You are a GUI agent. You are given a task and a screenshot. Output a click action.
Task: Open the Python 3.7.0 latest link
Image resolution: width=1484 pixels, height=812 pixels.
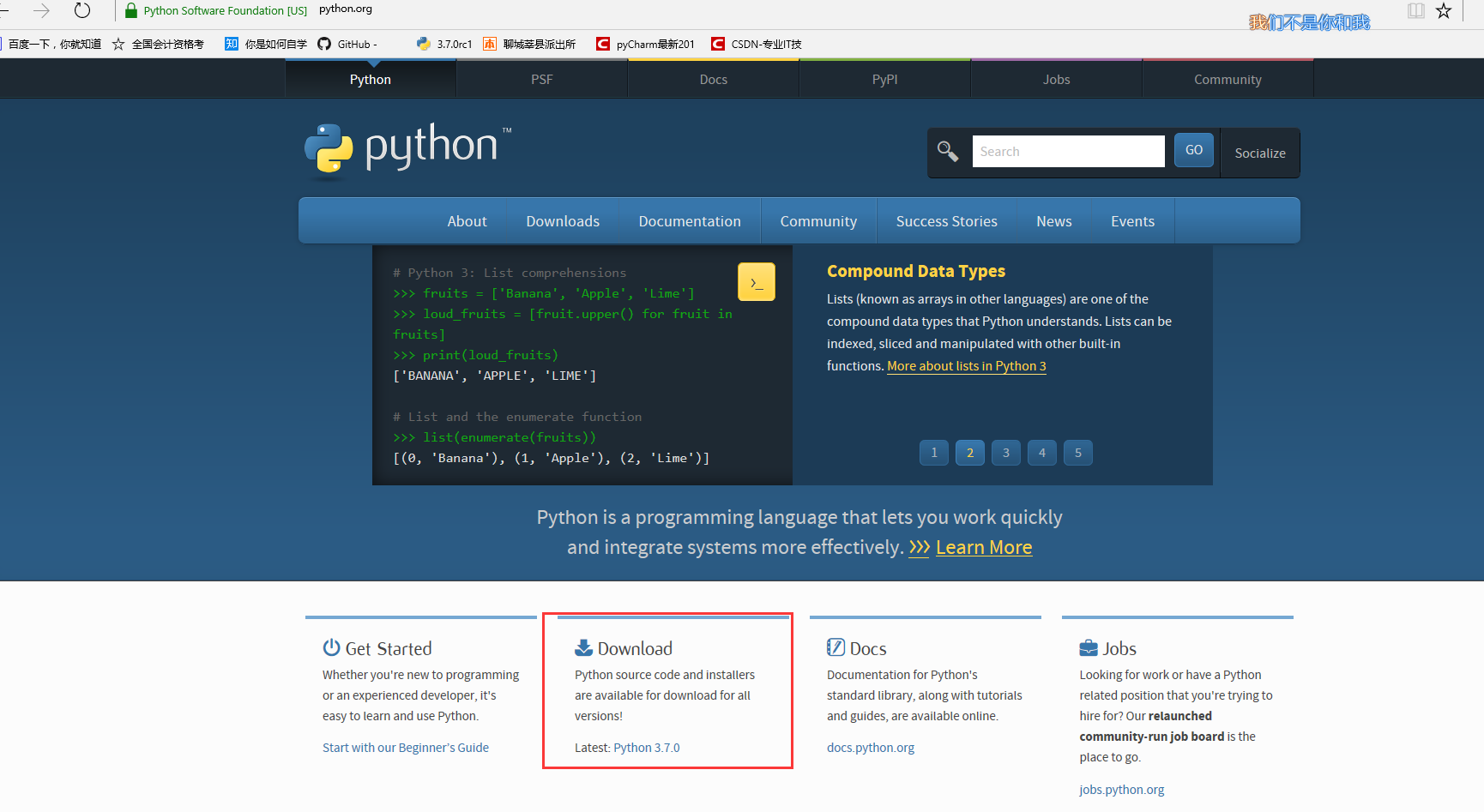tap(647, 748)
